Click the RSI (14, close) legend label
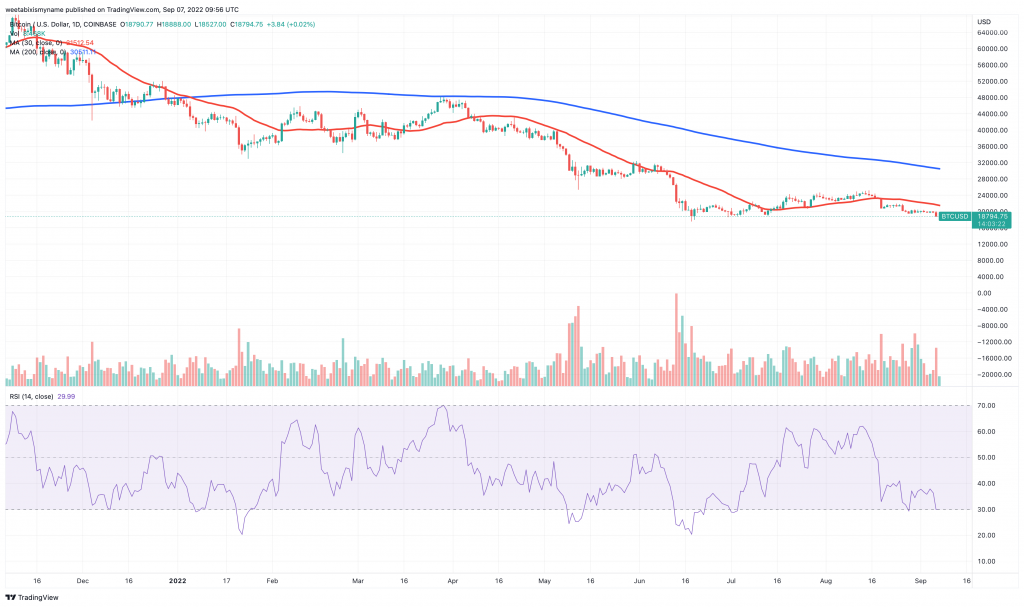1024x607 pixels. (x=31, y=397)
